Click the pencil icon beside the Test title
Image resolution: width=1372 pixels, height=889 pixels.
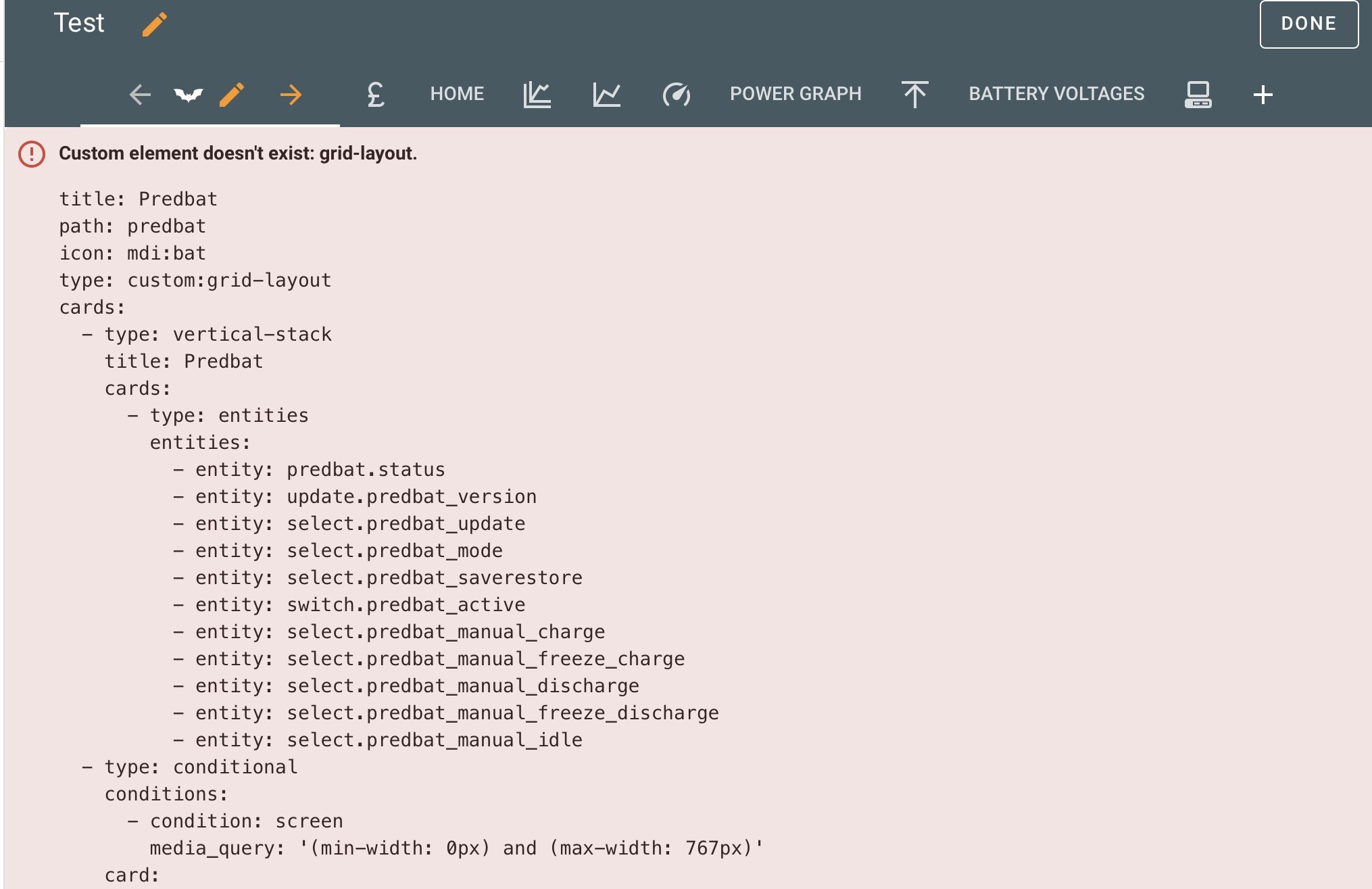[x=155, y=24]
